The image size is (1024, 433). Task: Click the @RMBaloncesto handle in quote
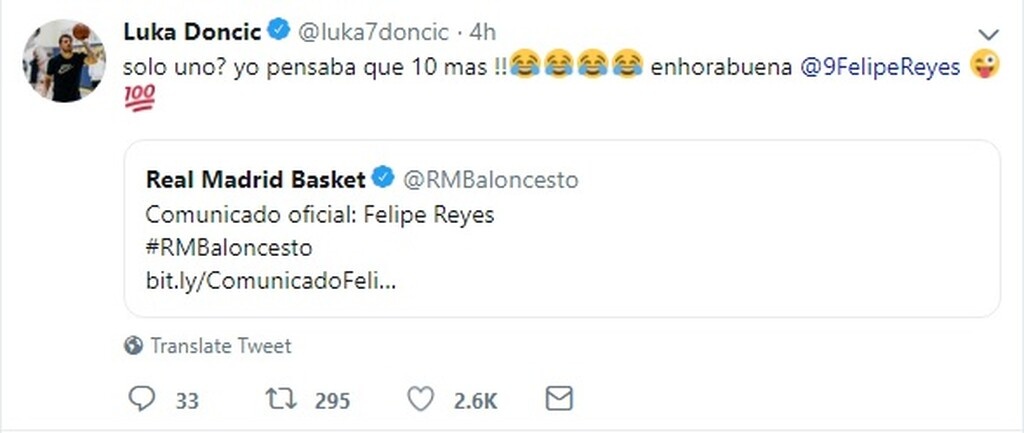(x=490, y=181)
